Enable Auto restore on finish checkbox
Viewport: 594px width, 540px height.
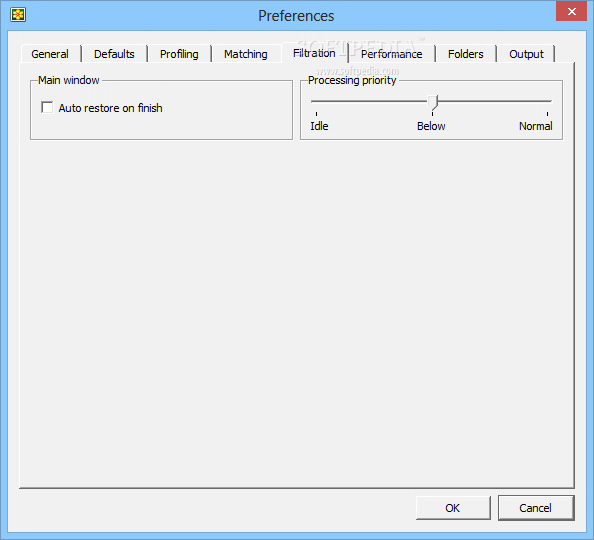[x=102, y=108]
